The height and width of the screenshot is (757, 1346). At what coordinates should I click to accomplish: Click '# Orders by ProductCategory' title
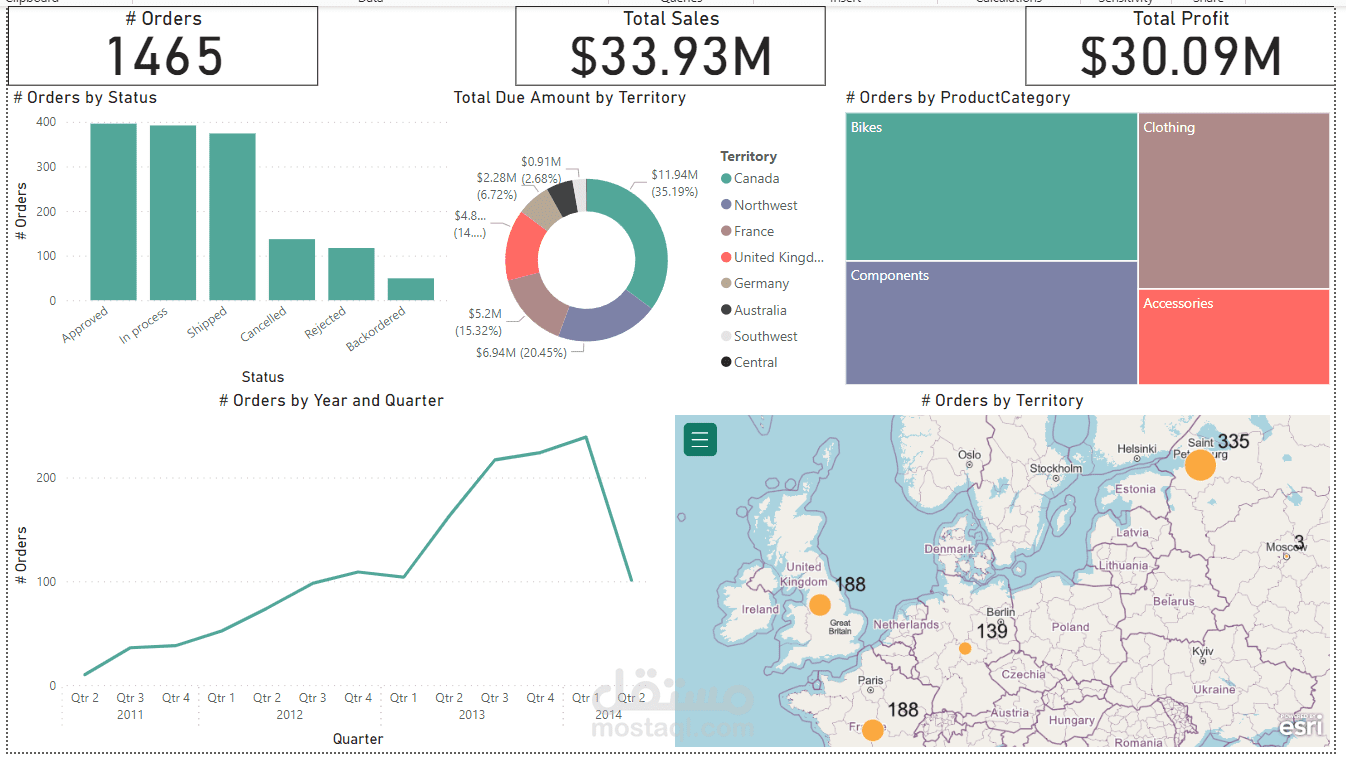point(958,98)
